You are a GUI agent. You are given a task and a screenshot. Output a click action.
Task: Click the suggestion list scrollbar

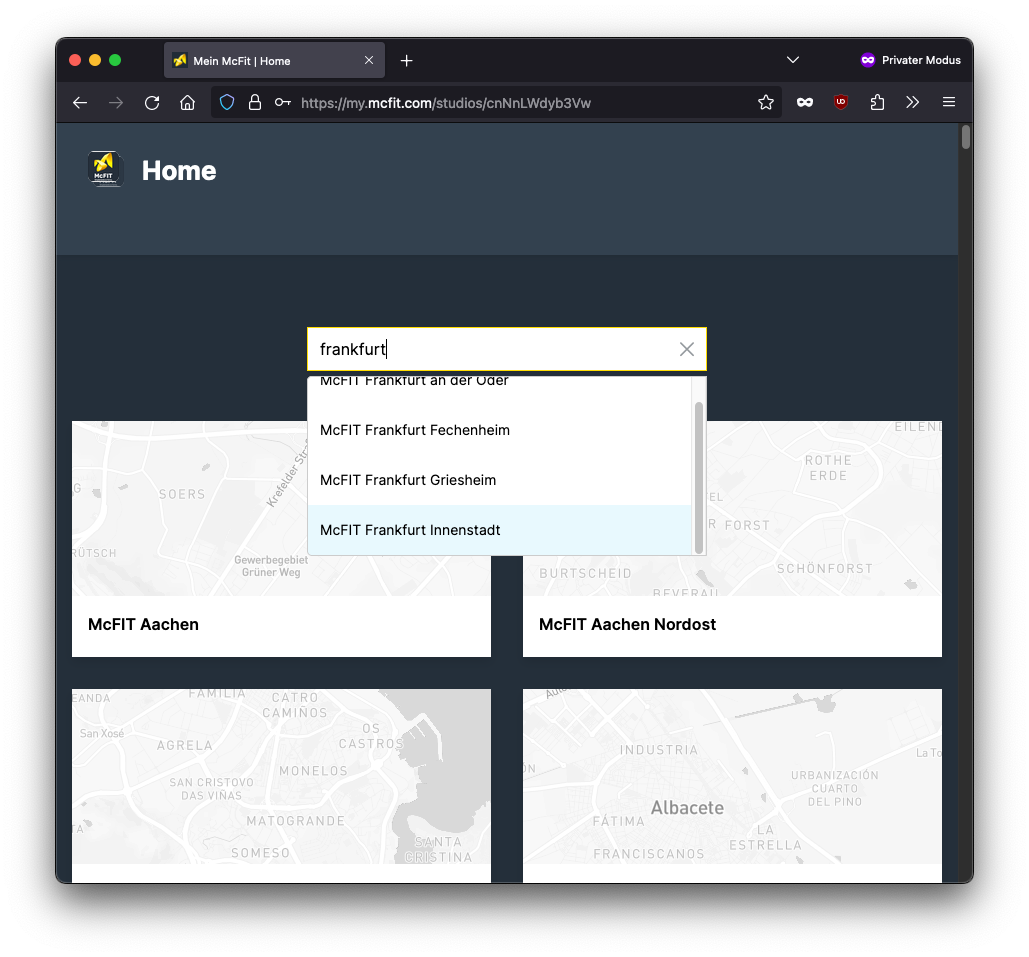tap(699, 477)
